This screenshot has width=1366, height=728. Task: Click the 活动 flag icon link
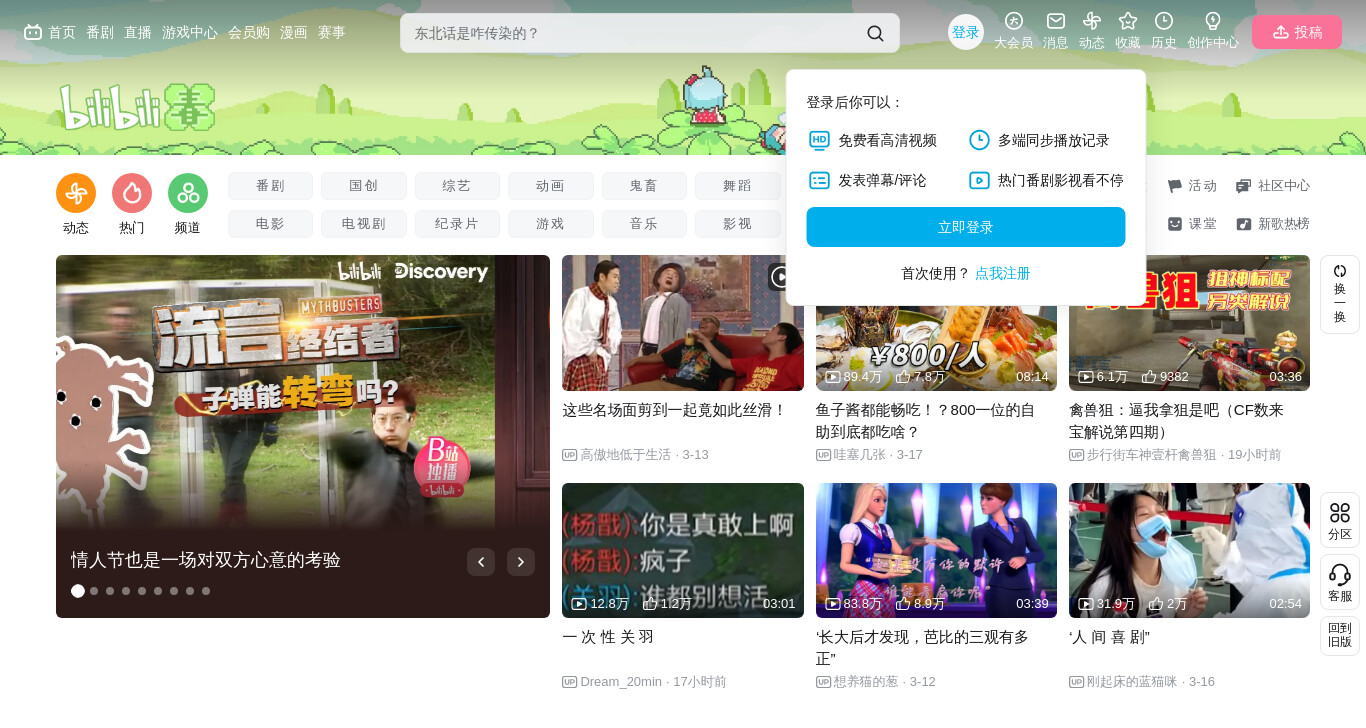click(x=1193, y=186)
